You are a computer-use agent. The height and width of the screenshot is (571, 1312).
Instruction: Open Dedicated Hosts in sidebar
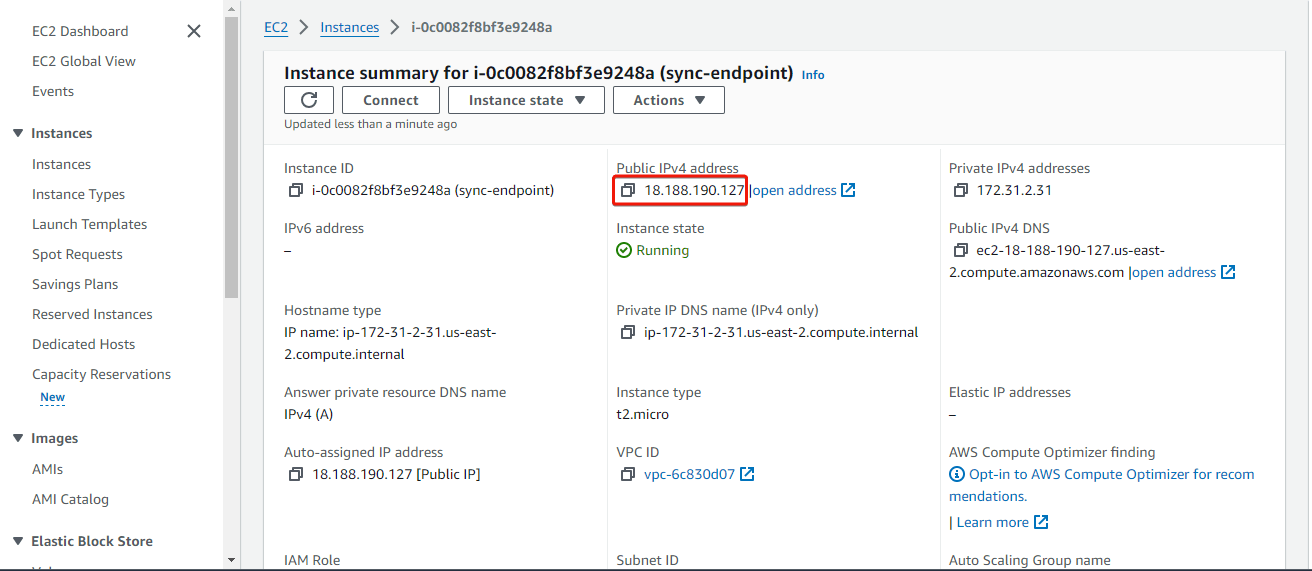click(x=83, y=344)
